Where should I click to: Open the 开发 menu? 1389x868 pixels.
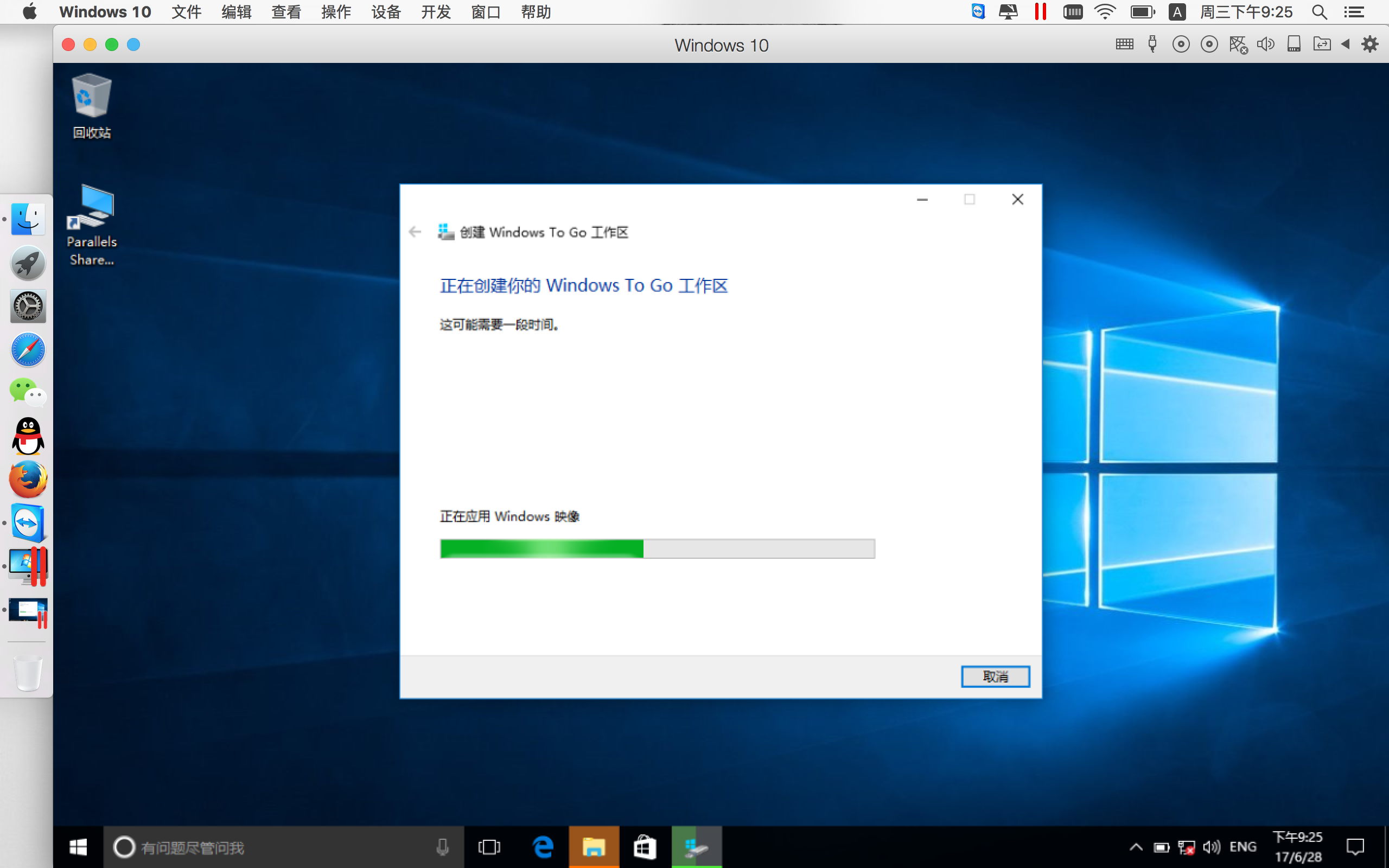tap(436, 12)
